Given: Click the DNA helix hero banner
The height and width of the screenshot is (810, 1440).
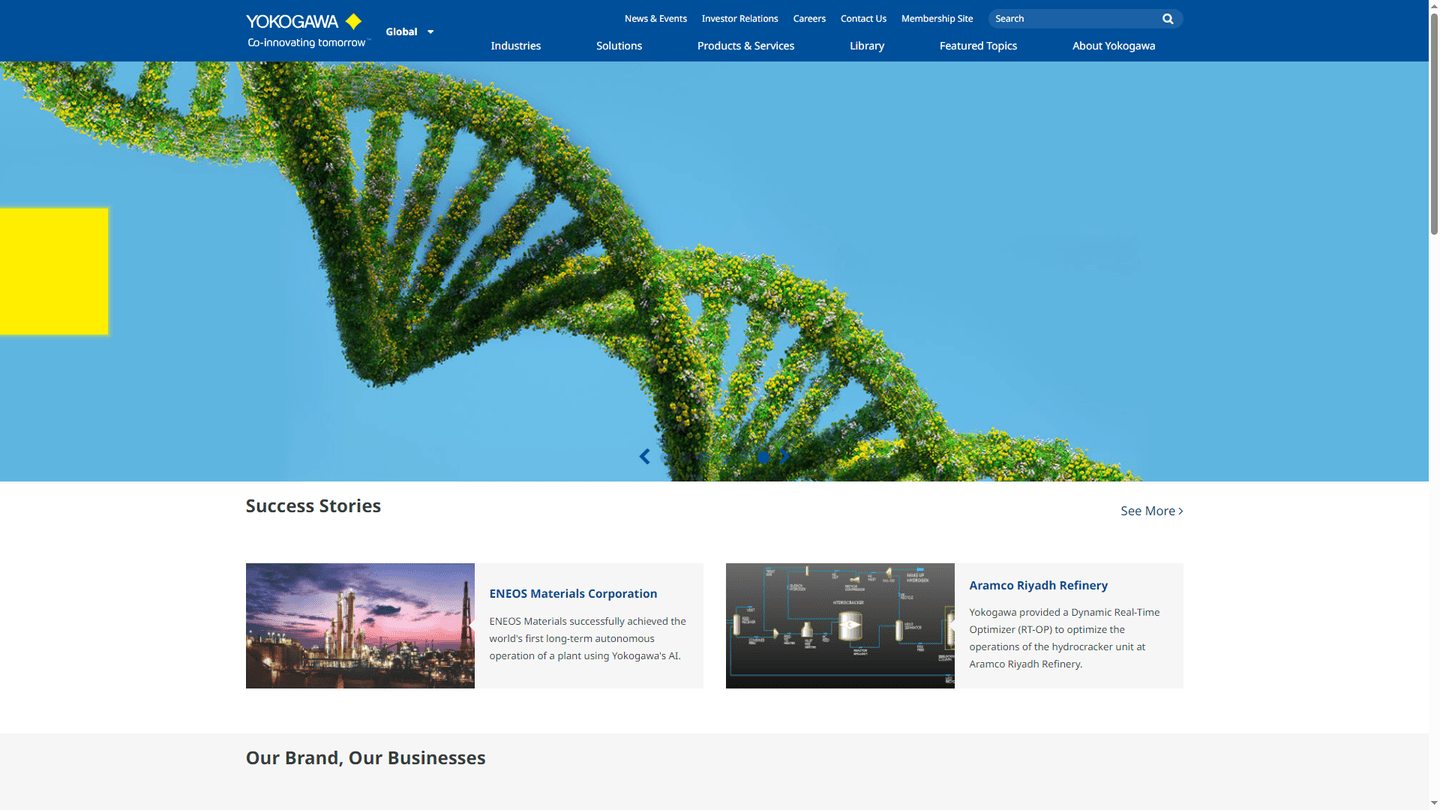Looking at the screenshot, I should click(x=714, y=272).
